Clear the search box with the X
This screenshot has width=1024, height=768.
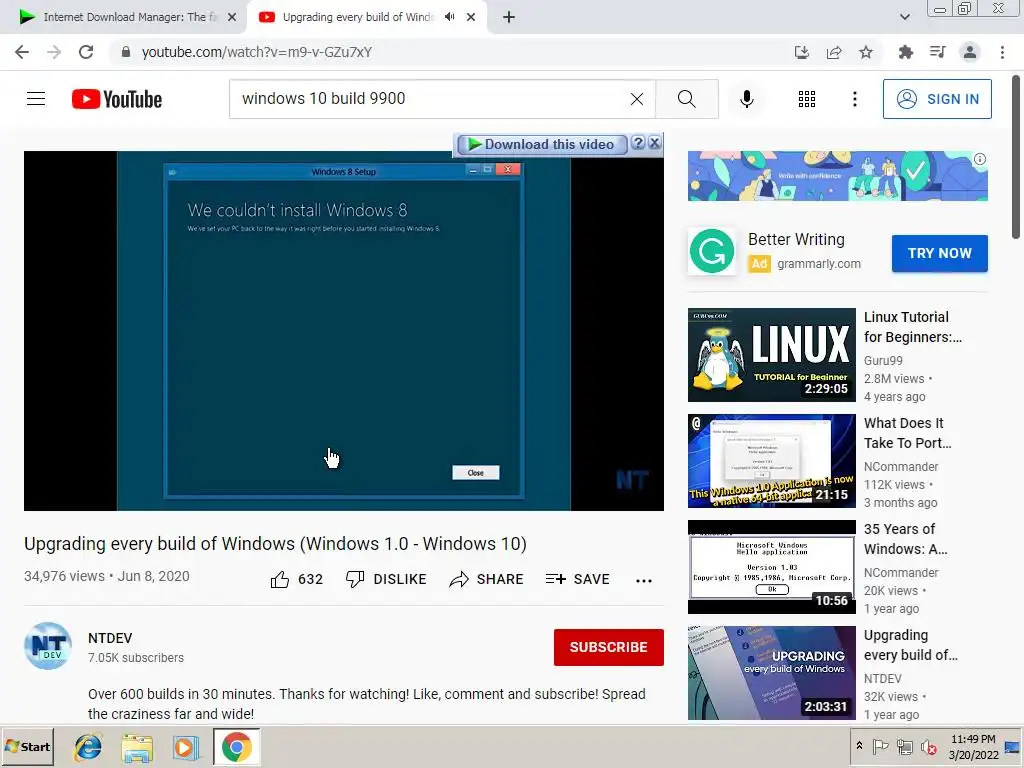tap(637, 99)
